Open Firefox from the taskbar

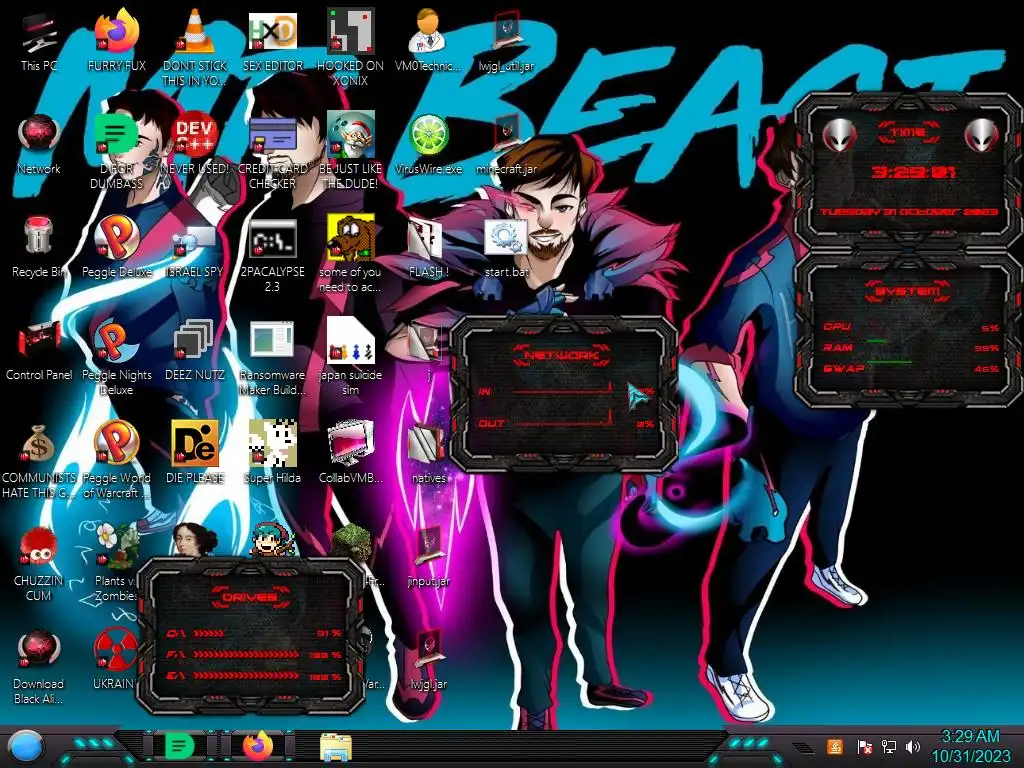(258, 746)
